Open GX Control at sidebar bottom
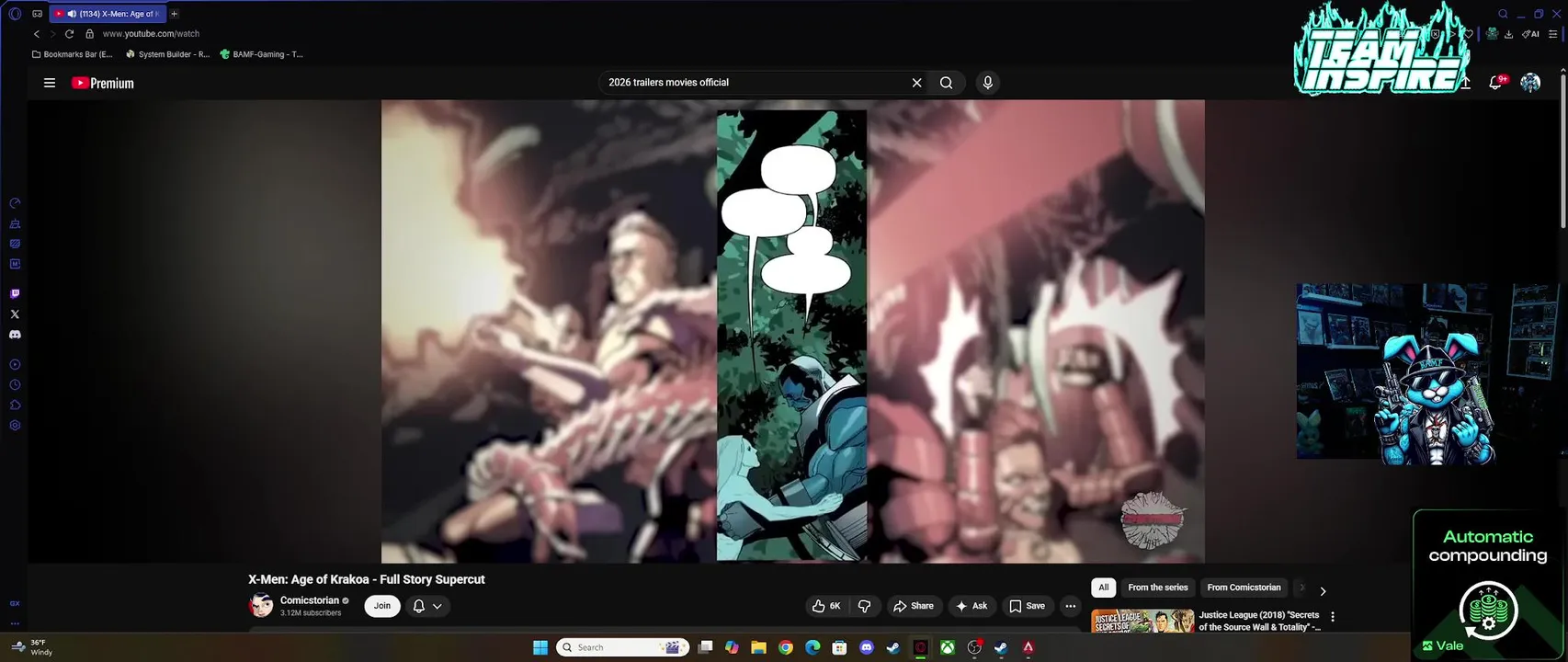1568x662 pixels. pos(15,603)
